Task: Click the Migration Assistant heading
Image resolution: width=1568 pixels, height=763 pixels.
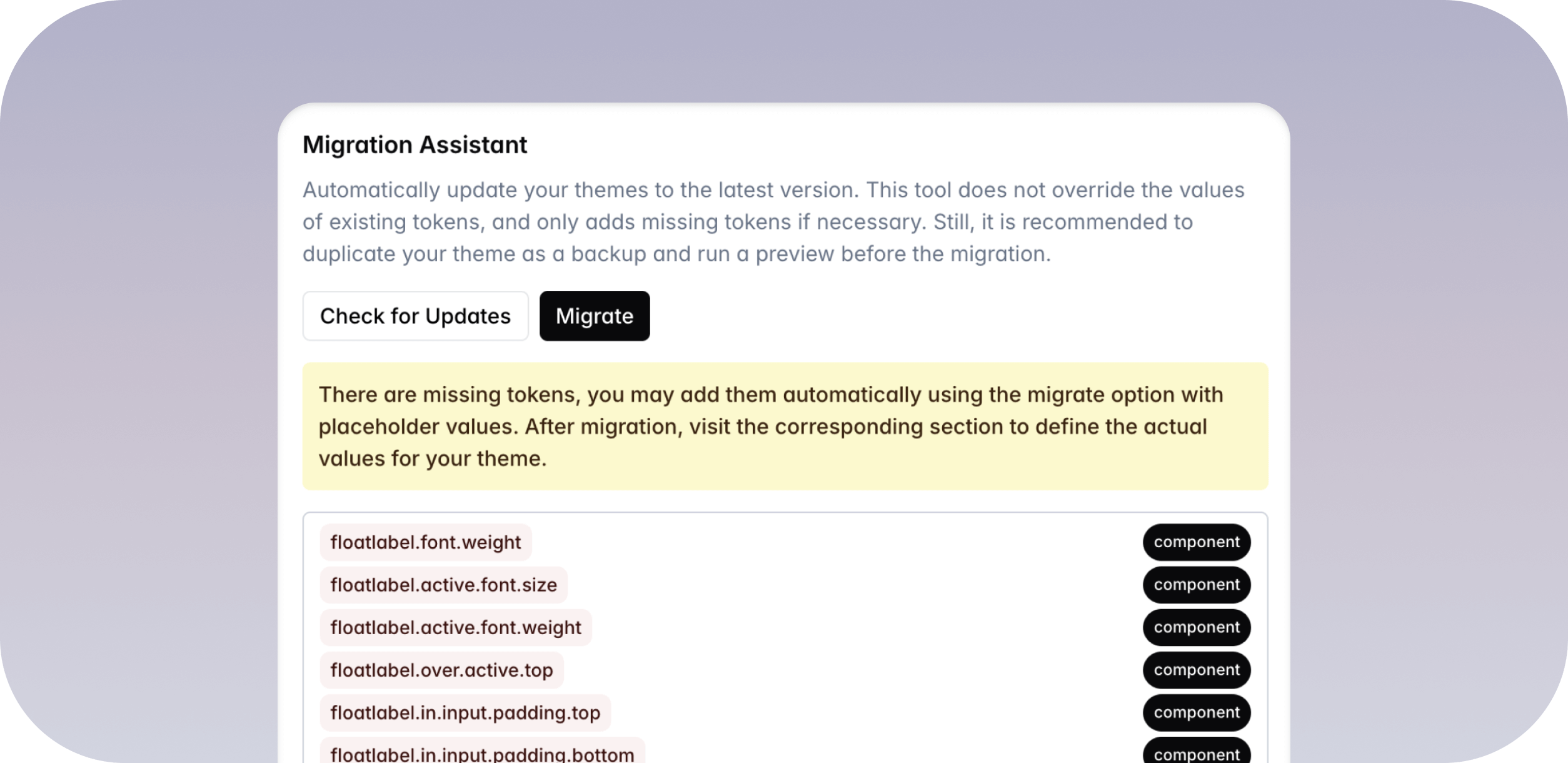Action: pyautogui.click(x=415, y=145)
